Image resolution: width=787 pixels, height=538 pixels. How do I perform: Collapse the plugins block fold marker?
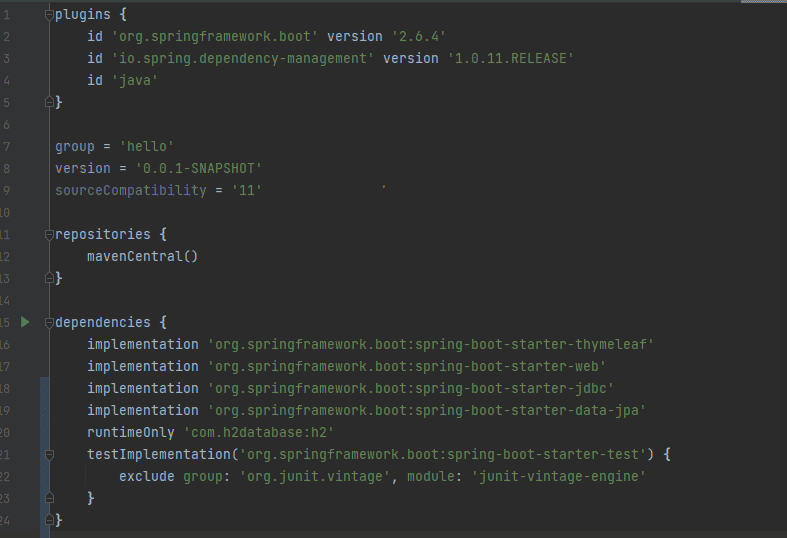pyautogui.click(x=48, y=15)
